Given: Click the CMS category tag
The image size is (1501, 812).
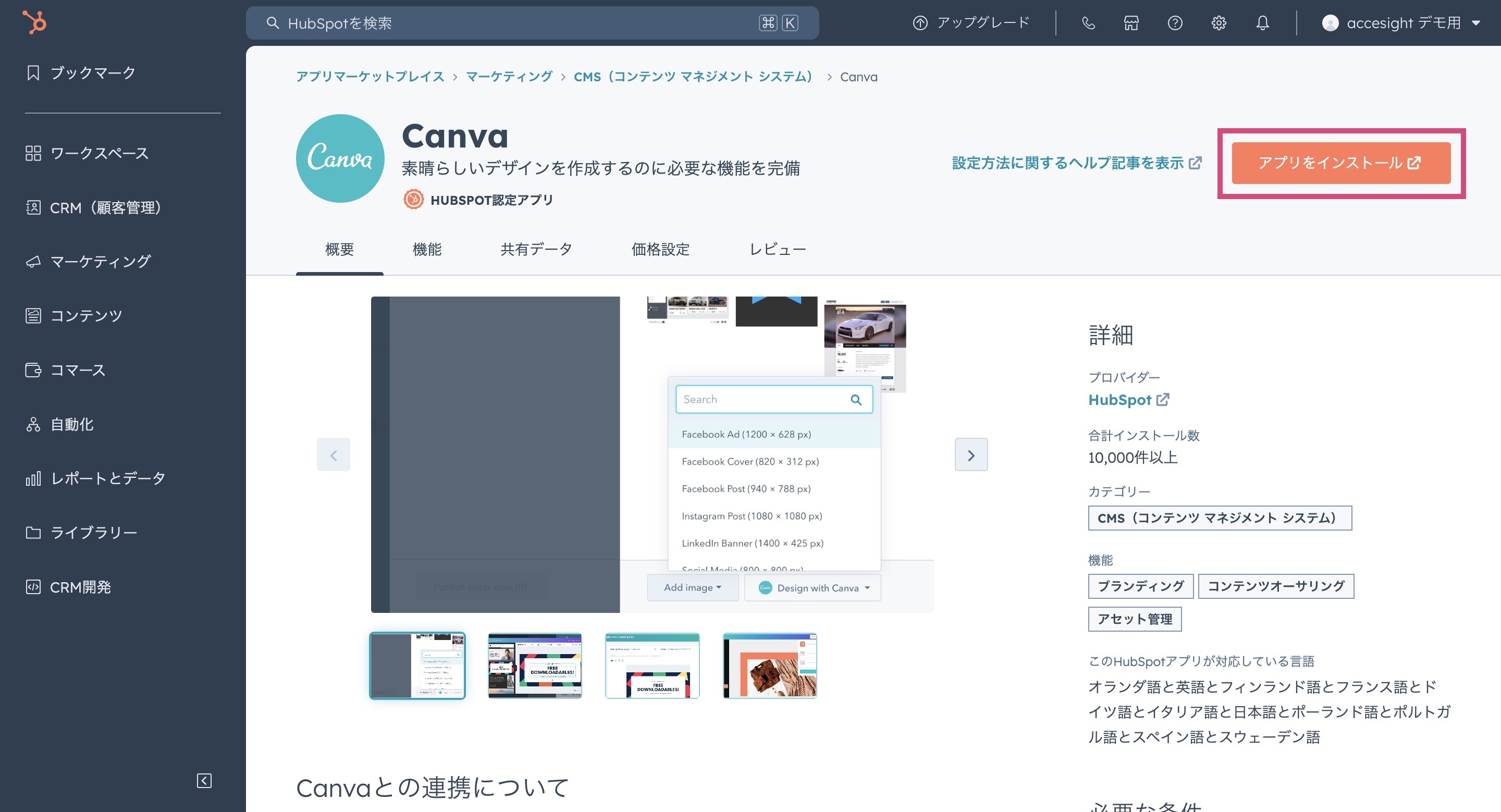Looking at the screenshot, I should (1220, 518).
